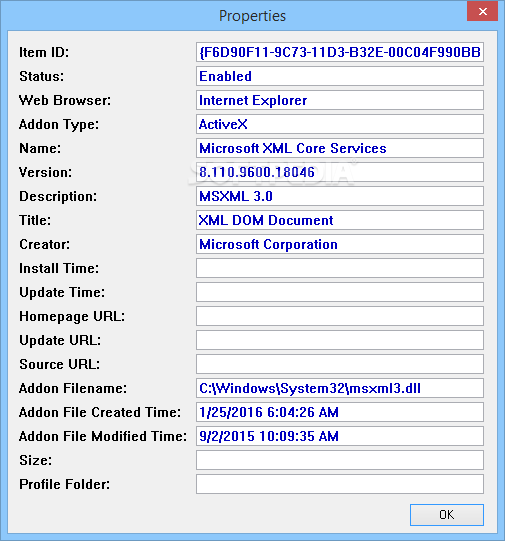
Task: Focus the empty Update Time field
Action: point(340,292)
